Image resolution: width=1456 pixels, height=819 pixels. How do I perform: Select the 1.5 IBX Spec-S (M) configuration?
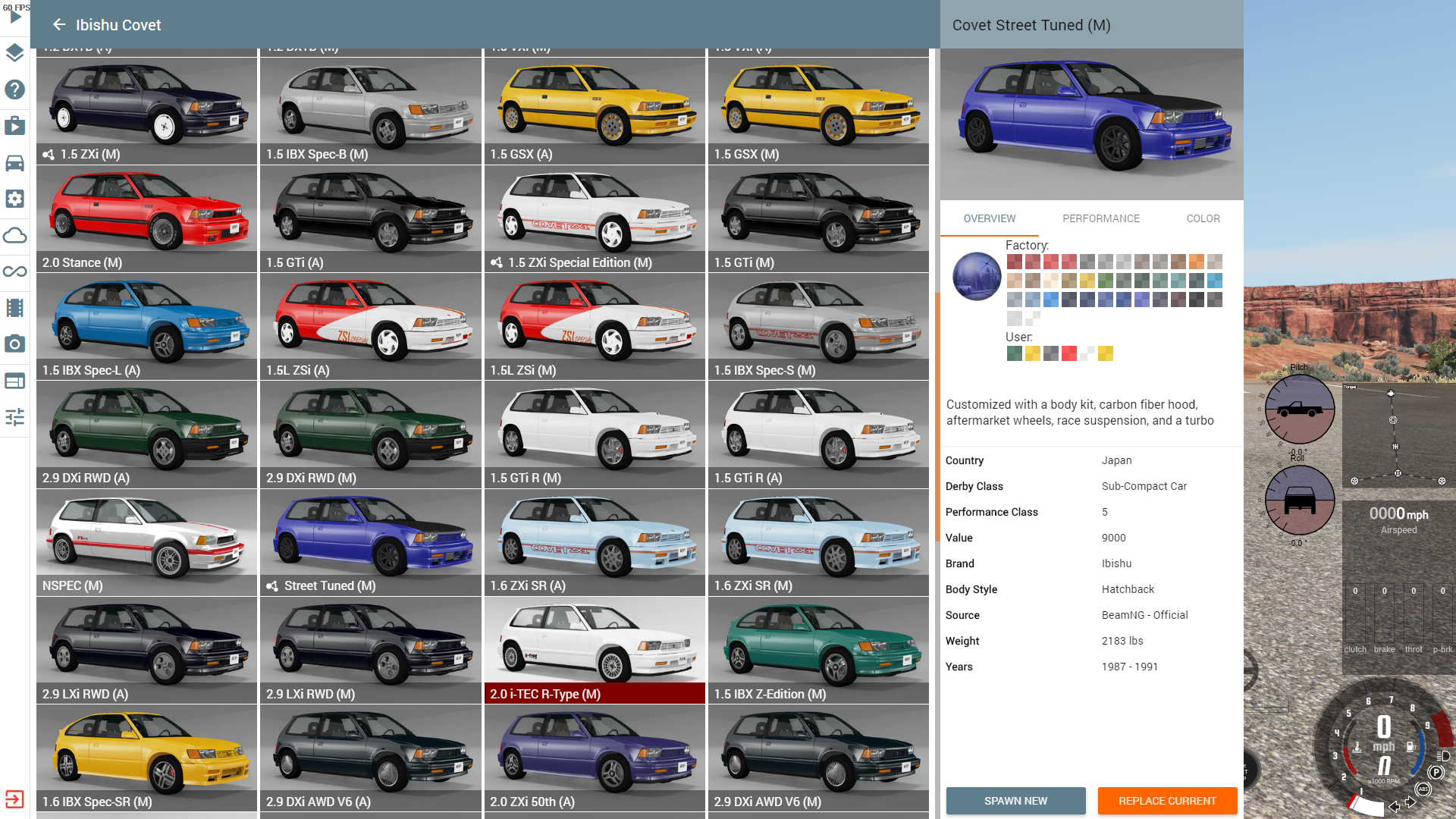click(818, 326)
